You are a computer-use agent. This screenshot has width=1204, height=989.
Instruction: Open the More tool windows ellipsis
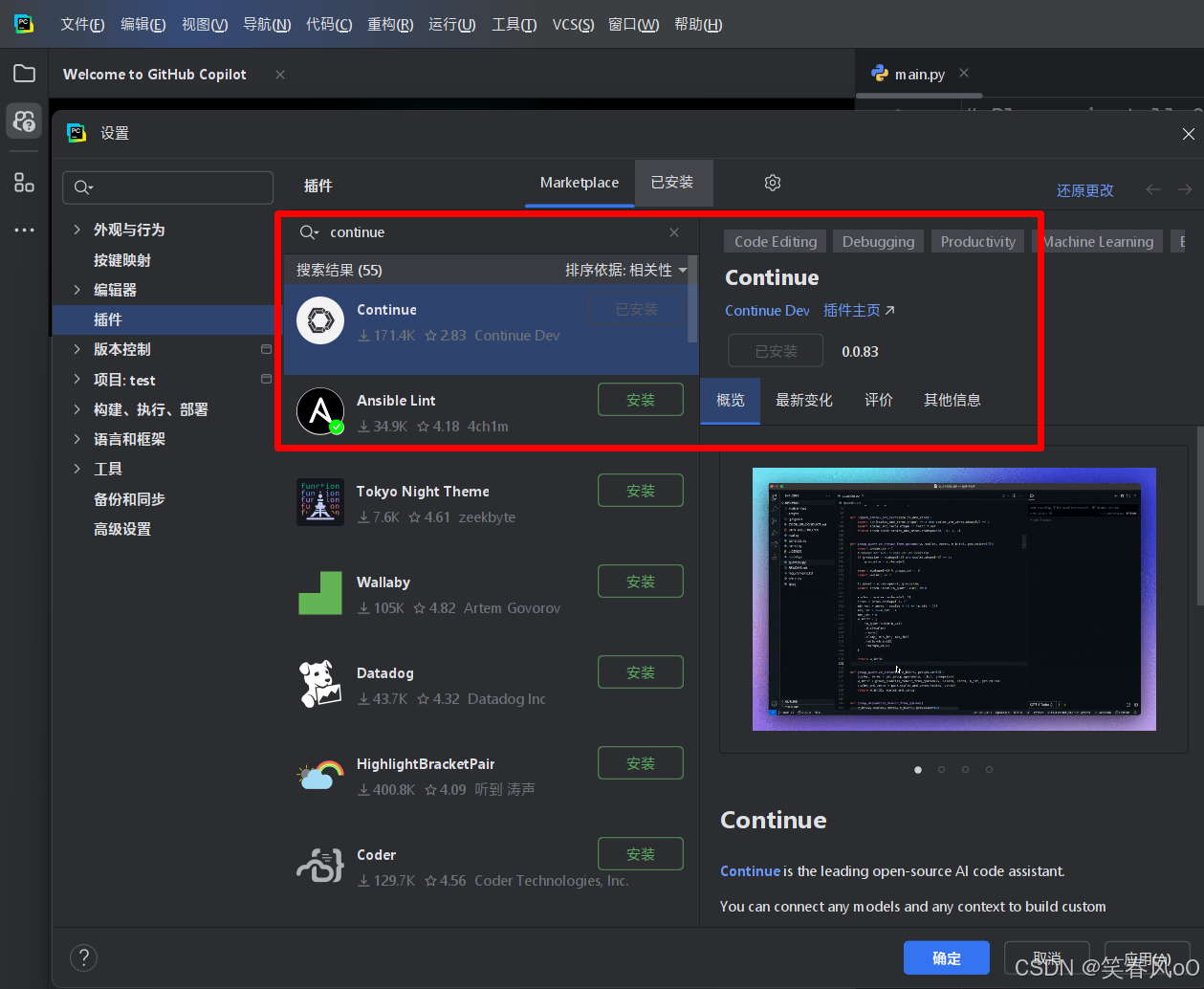25,230
